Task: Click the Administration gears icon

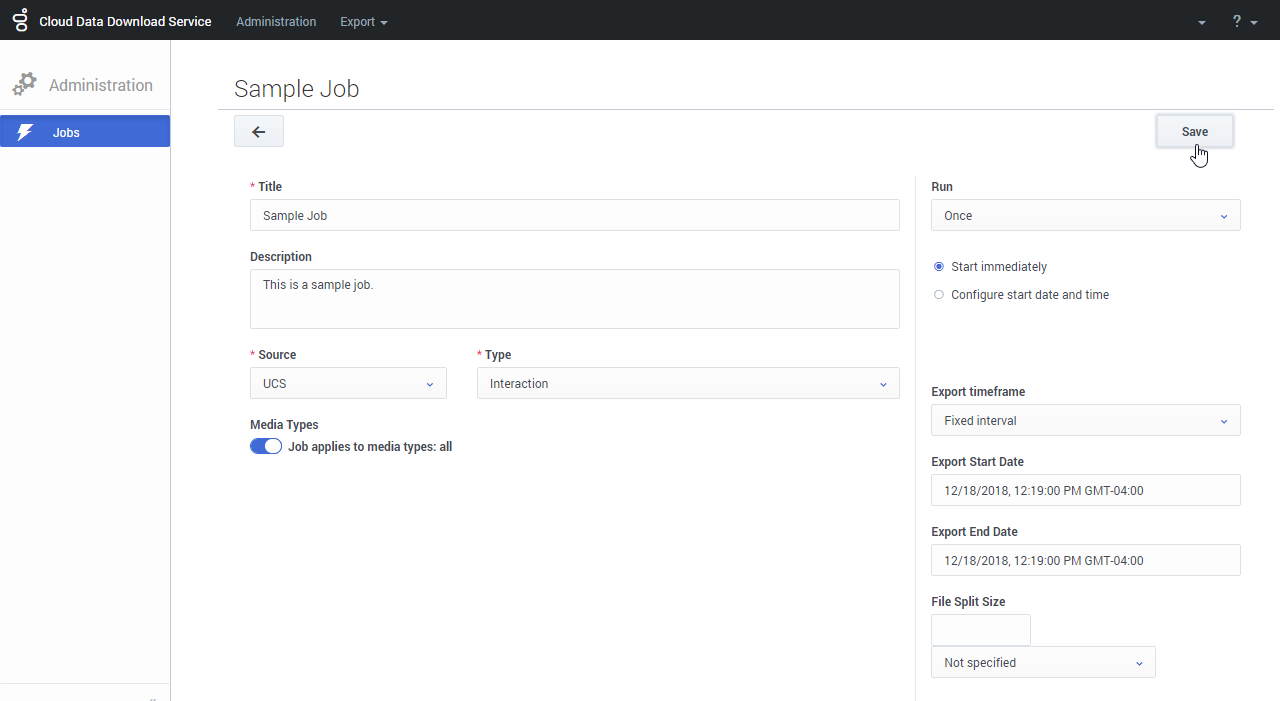Action: (25, 85)
